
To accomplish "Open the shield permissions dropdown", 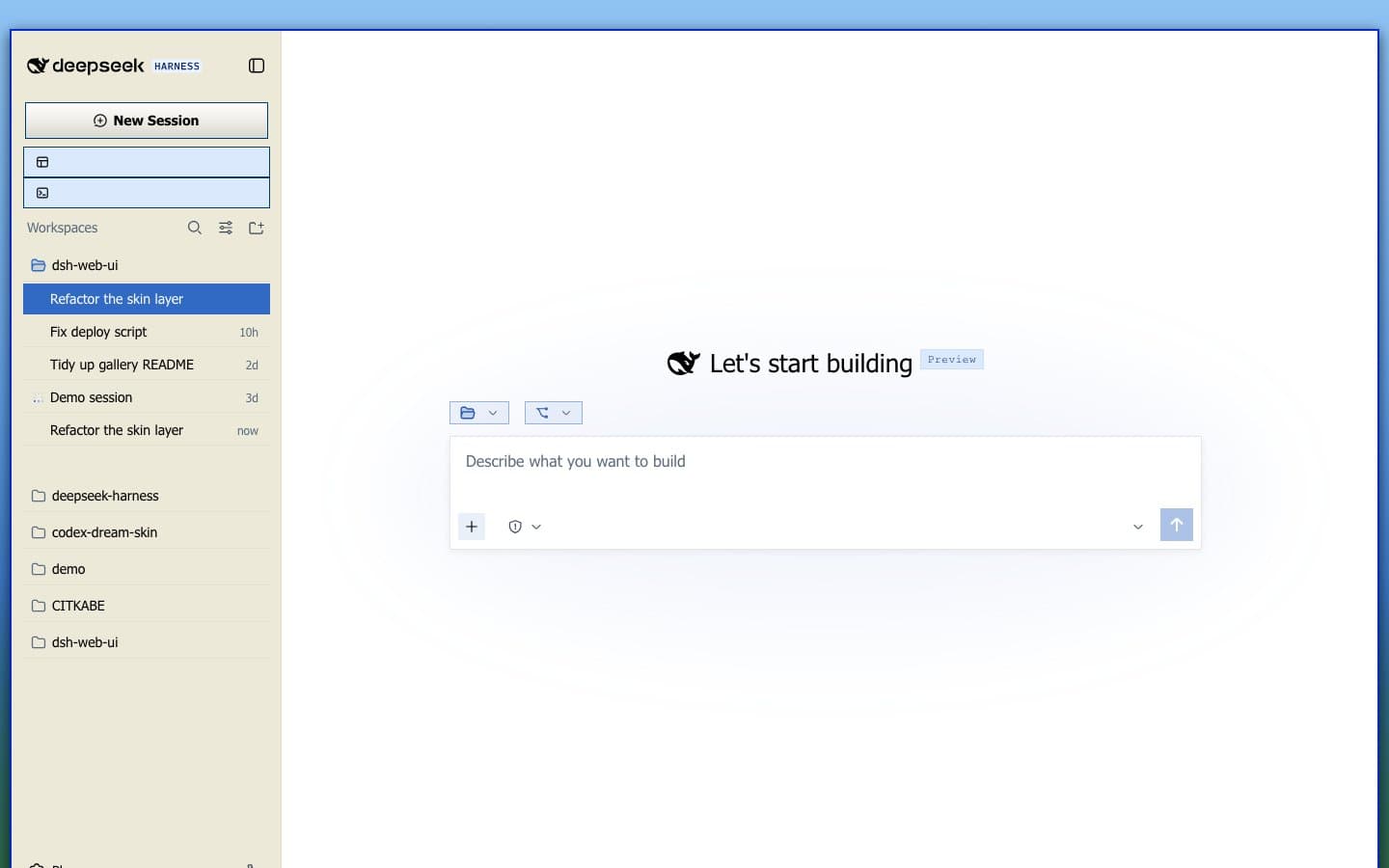I will tap(525, 527).
